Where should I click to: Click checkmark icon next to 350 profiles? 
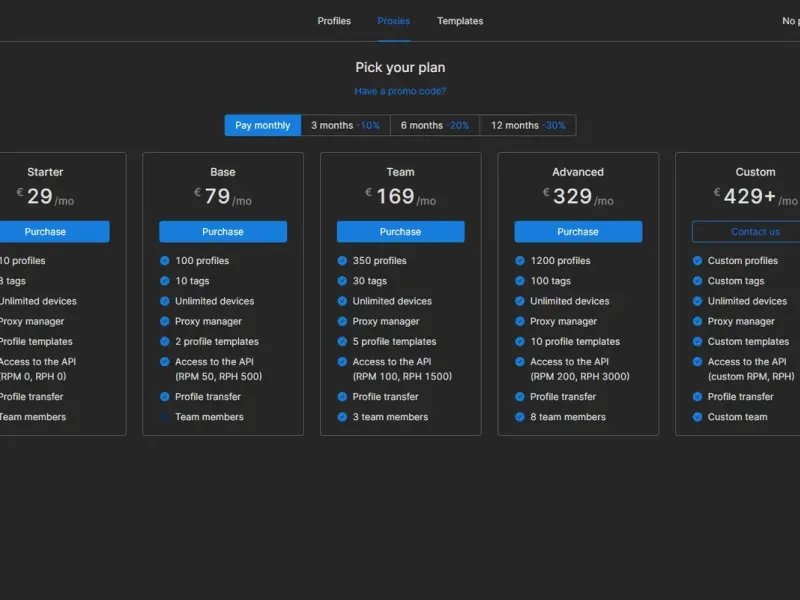click(342, 261)
